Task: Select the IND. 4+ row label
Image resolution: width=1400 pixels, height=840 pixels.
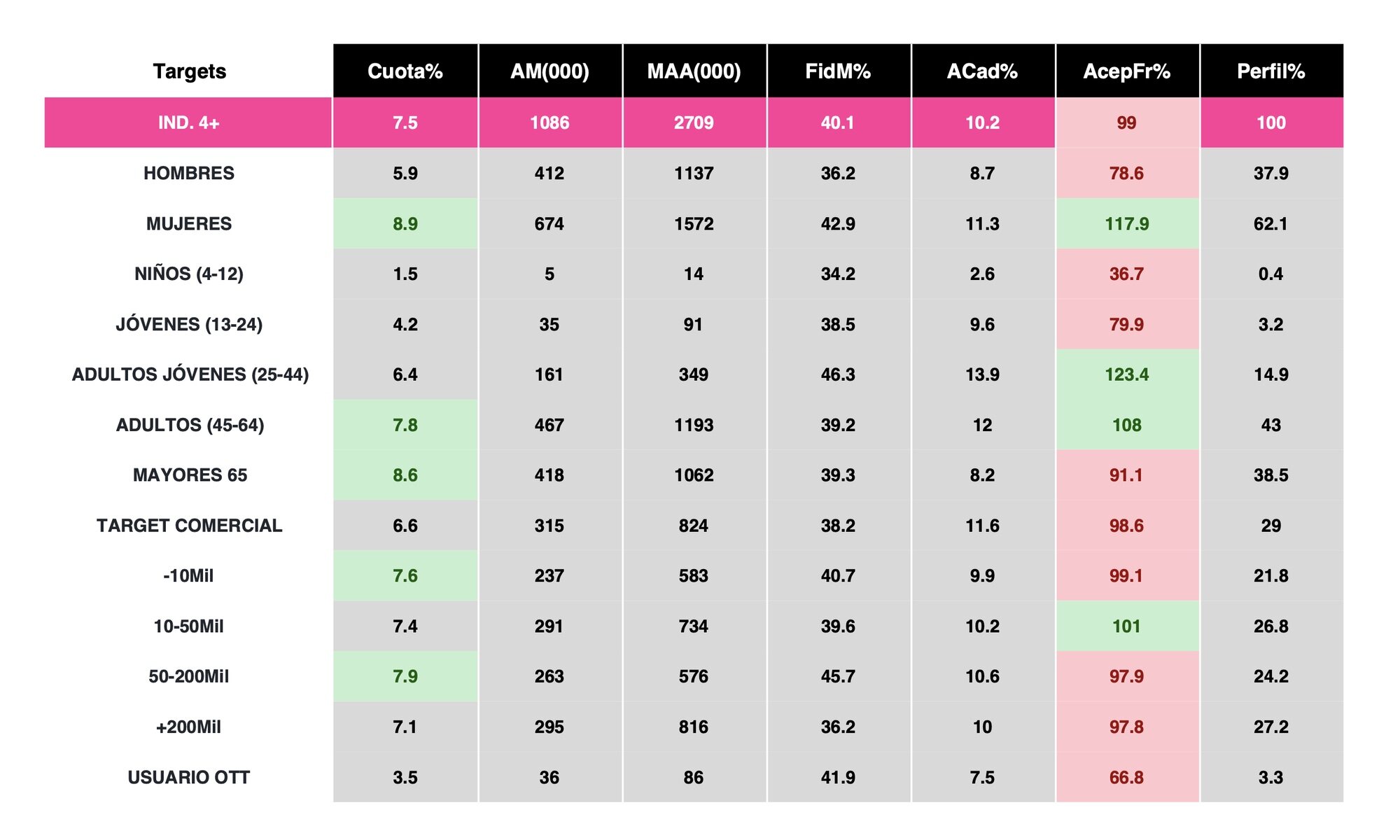Action: (x=188, y=123)
